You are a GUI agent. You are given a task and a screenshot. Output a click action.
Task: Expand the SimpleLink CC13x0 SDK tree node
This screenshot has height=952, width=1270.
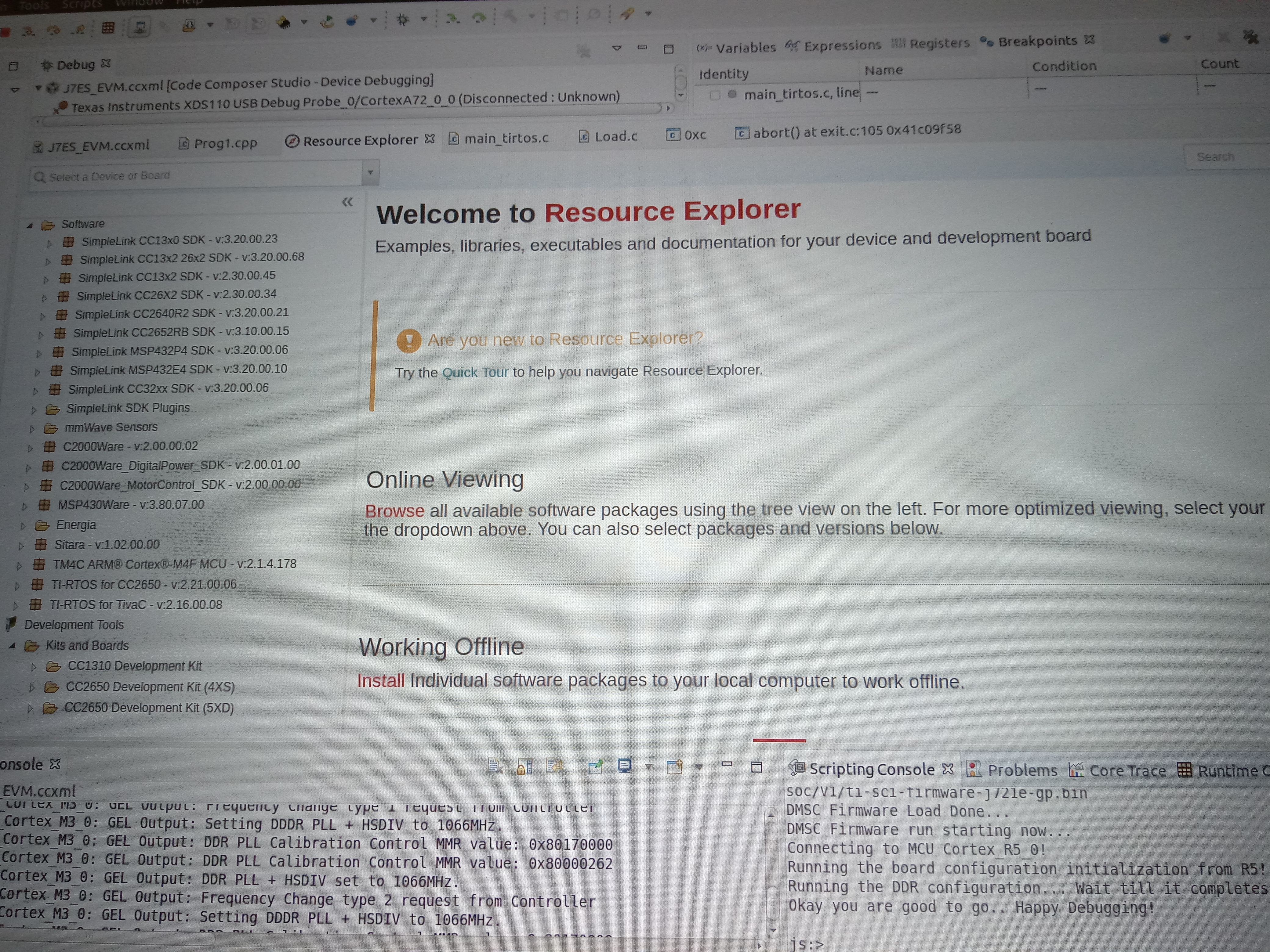click(x=50, y=243)
